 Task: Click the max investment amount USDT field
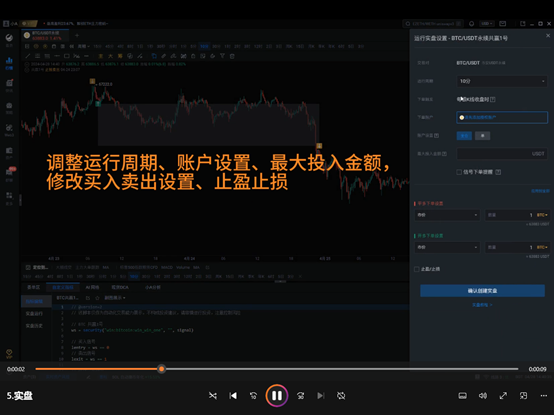click(502, 154)
